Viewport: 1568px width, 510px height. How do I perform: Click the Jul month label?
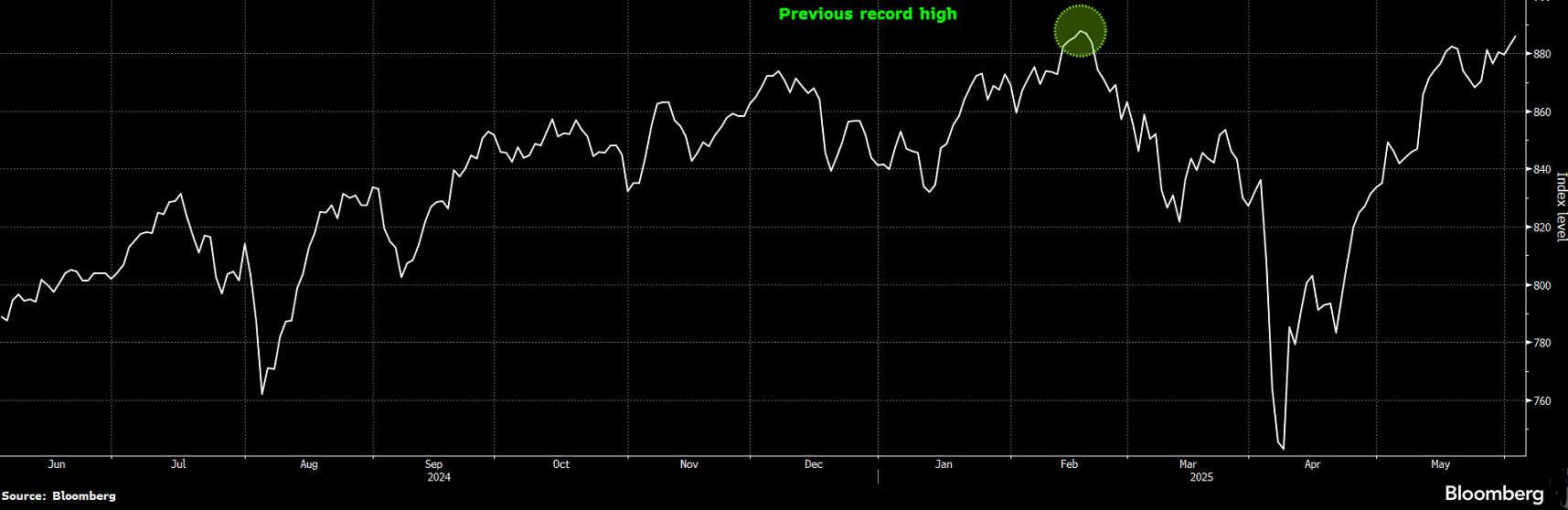click(x=179, y=464)
